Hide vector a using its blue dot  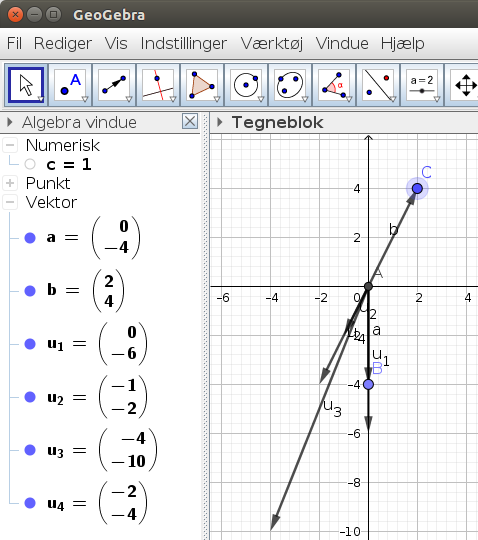point(30,238)
